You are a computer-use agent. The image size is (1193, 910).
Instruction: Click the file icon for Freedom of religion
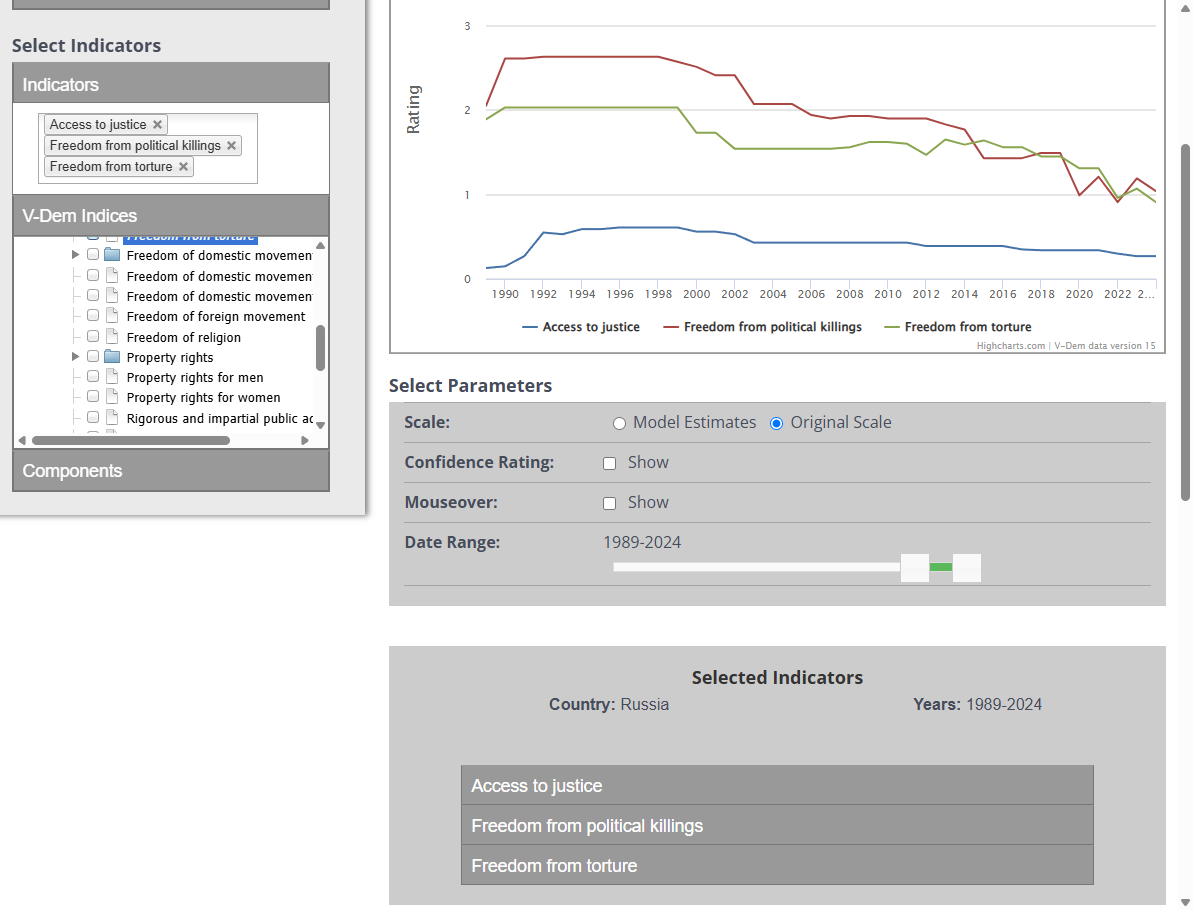coord(112,336)
